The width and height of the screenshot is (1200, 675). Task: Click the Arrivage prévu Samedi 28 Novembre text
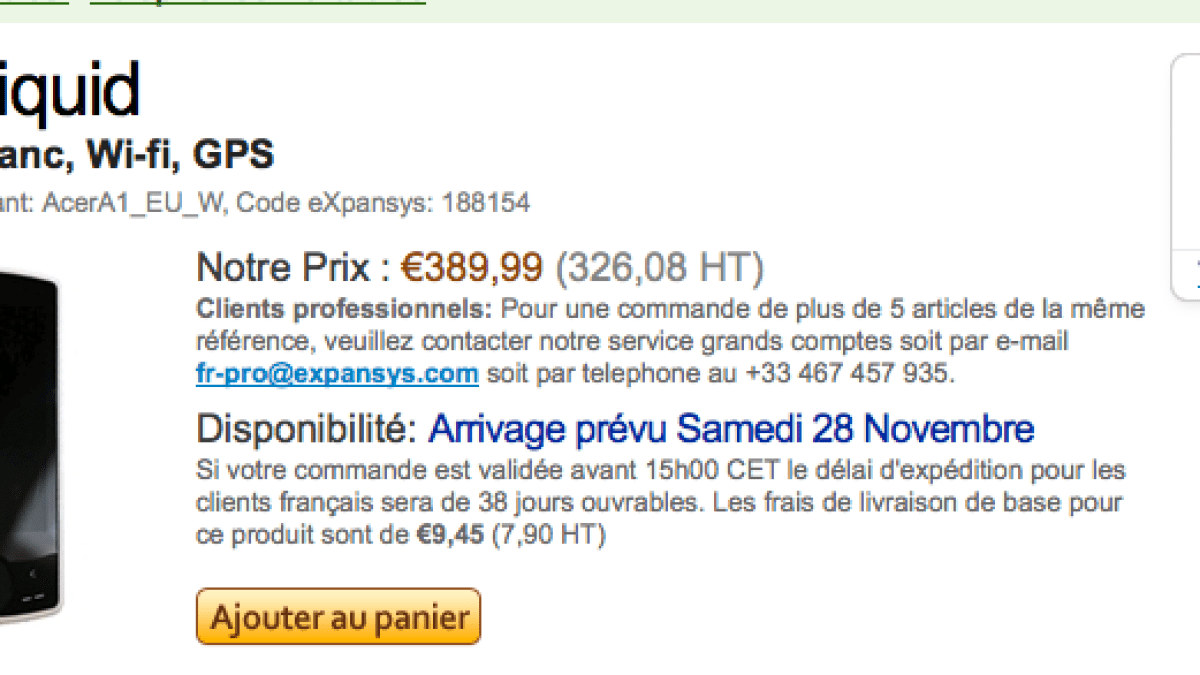731,429
